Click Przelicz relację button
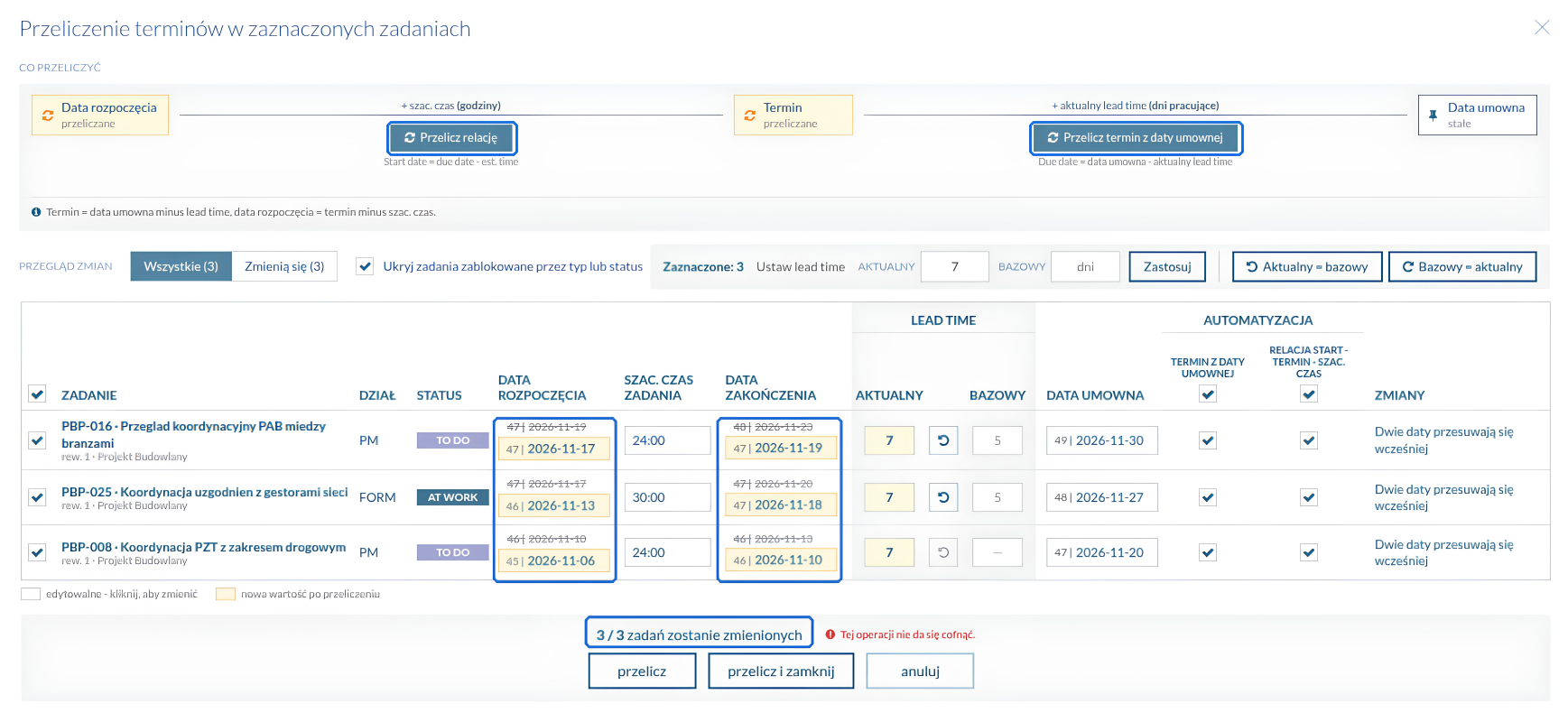Screen dimensions: 1568x713 pos(452,138)
